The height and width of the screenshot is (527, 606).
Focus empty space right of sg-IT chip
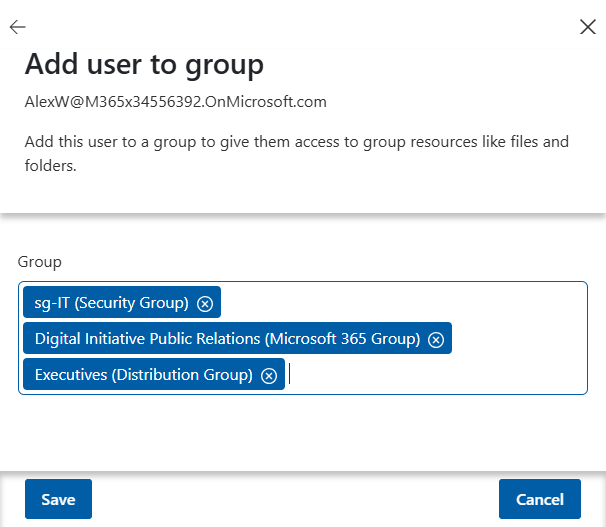[x=400, y=303]
